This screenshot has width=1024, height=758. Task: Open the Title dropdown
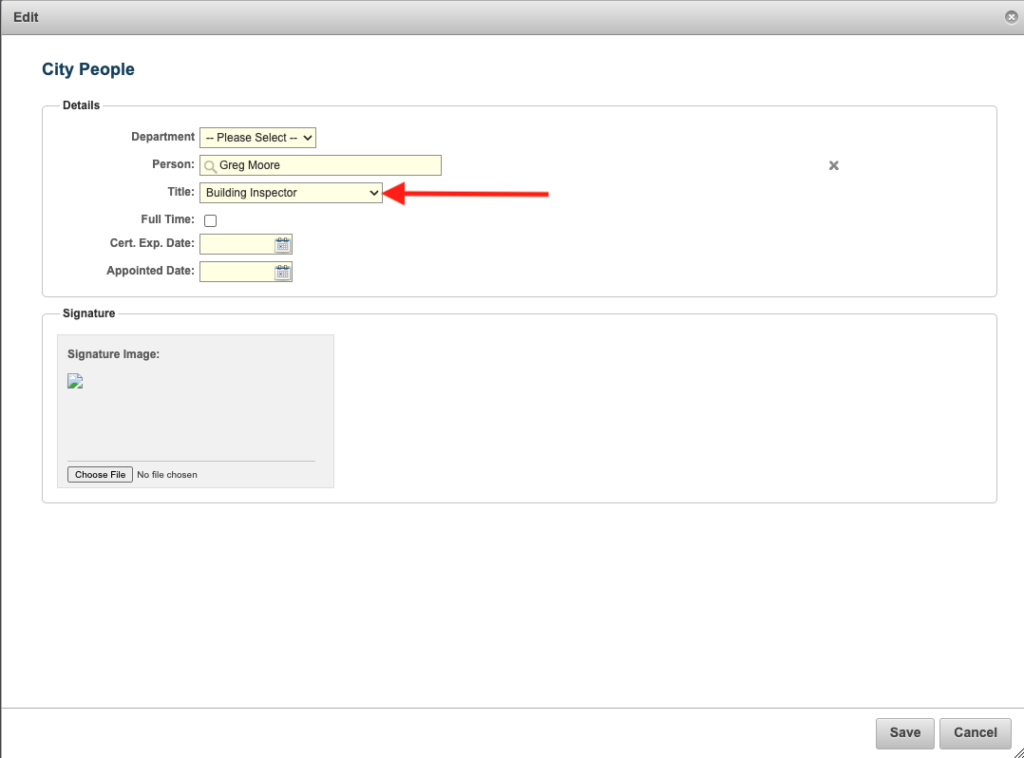pos(291,193)
